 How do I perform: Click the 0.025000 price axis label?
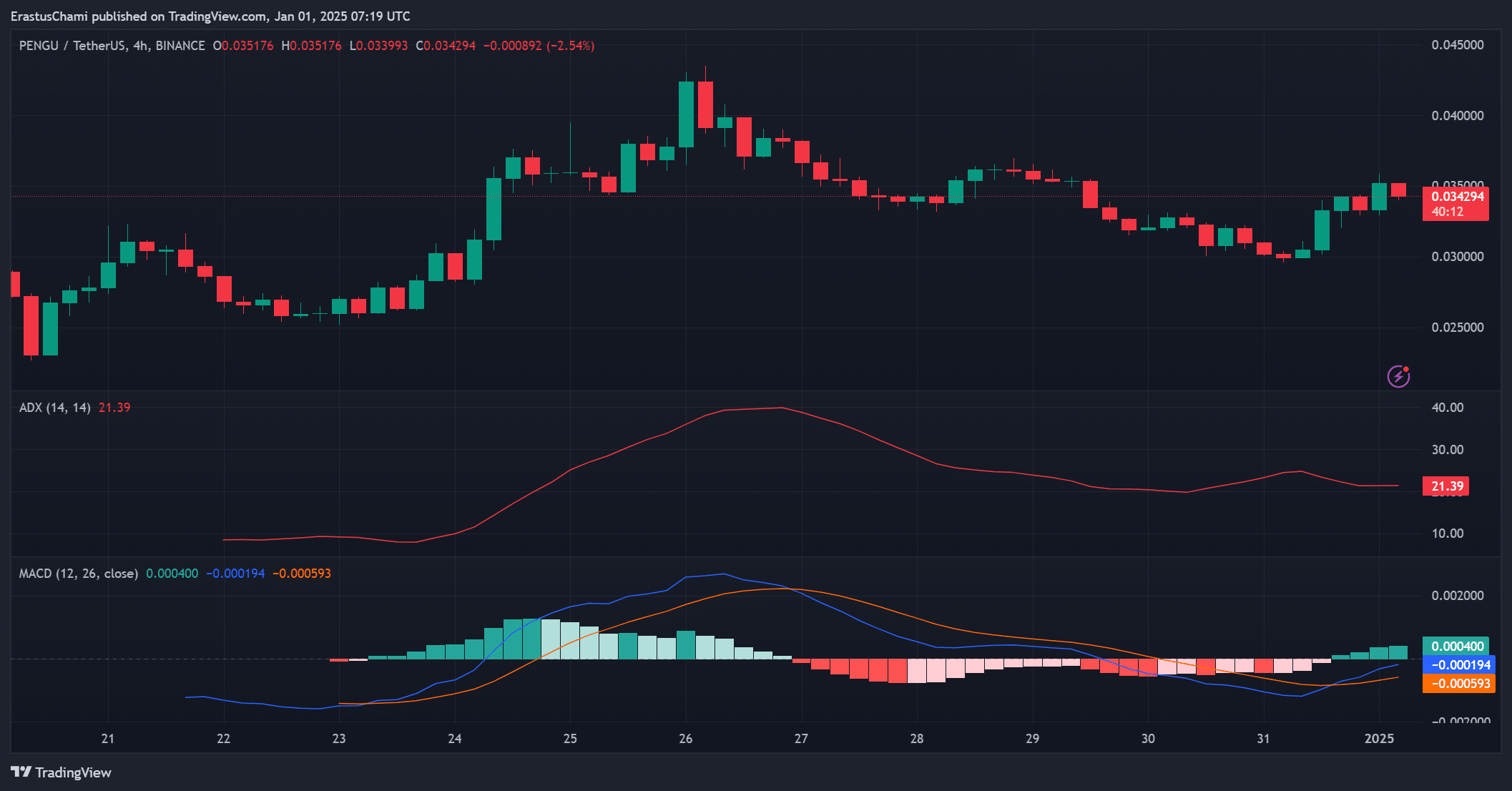pos(1457,328)
